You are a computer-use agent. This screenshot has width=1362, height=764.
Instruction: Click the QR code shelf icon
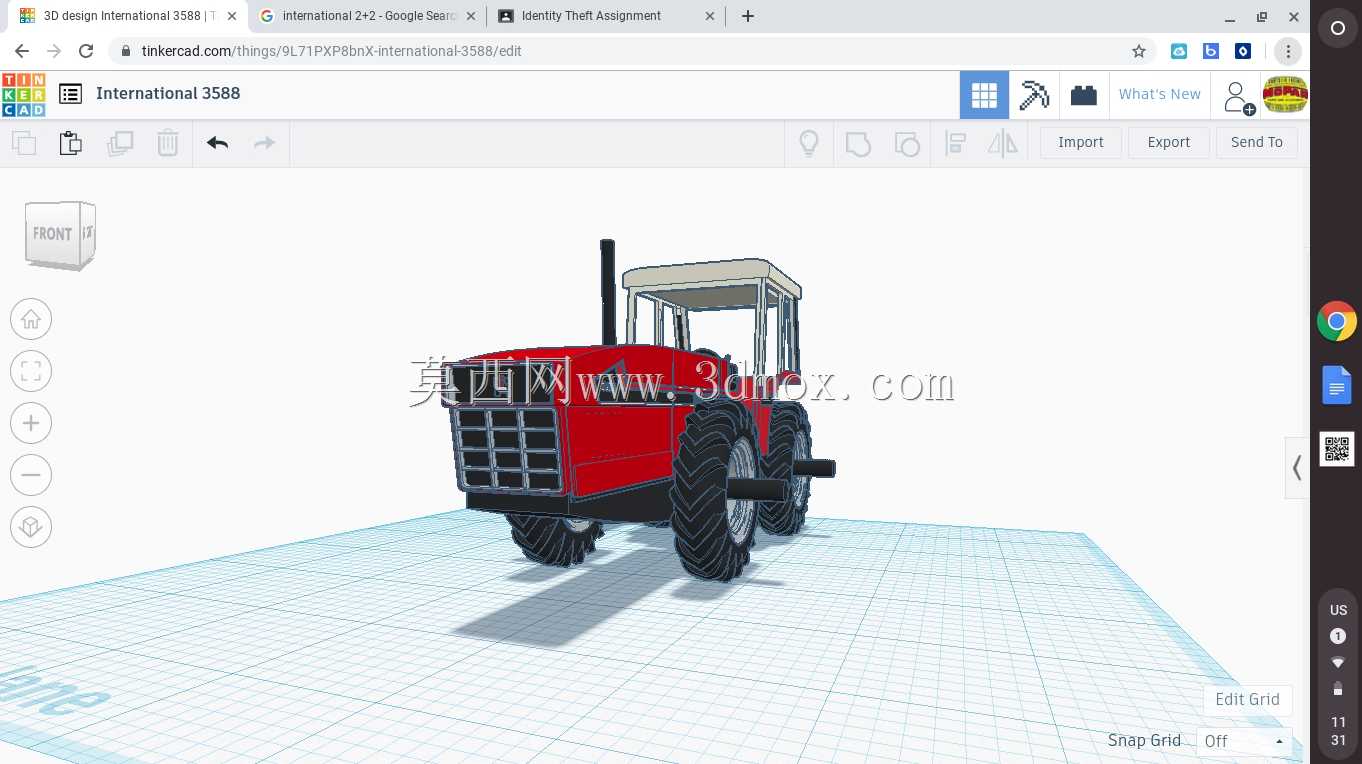coord(1337,449)
